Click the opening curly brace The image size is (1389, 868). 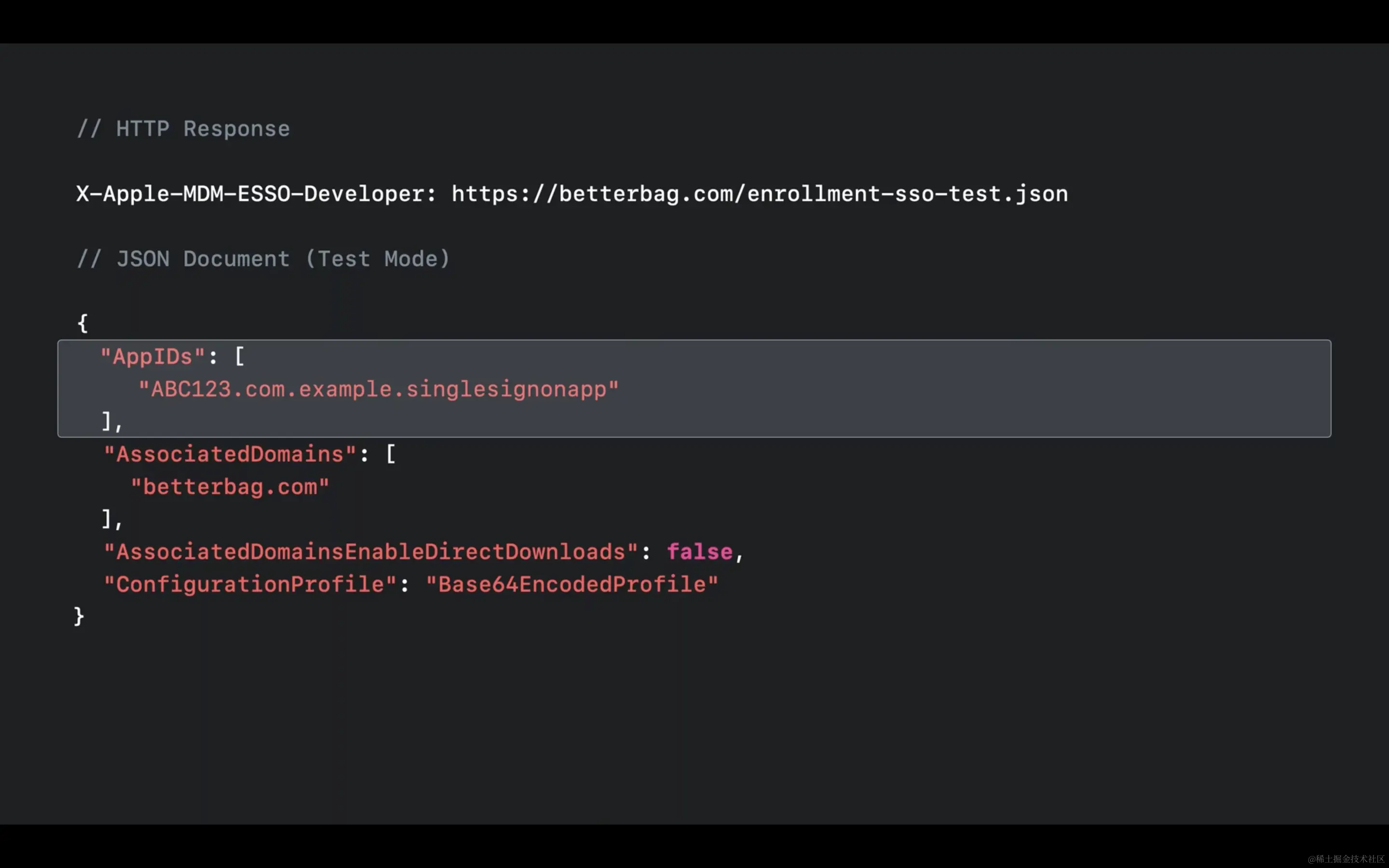[82, 323]
